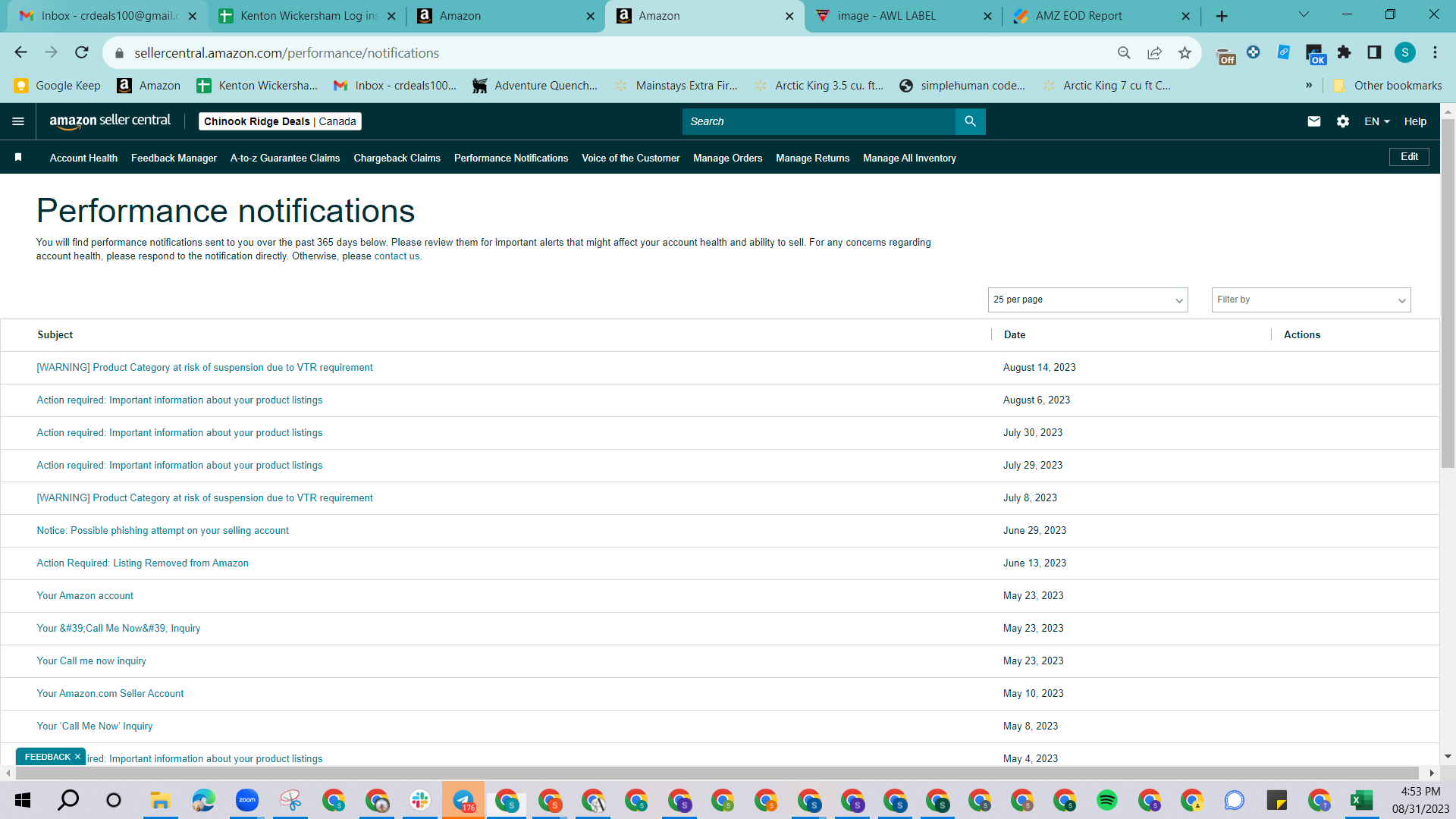Expand the hidden bookmarks chevron
1456x819 pixels.
click(x=1309, y=85)
